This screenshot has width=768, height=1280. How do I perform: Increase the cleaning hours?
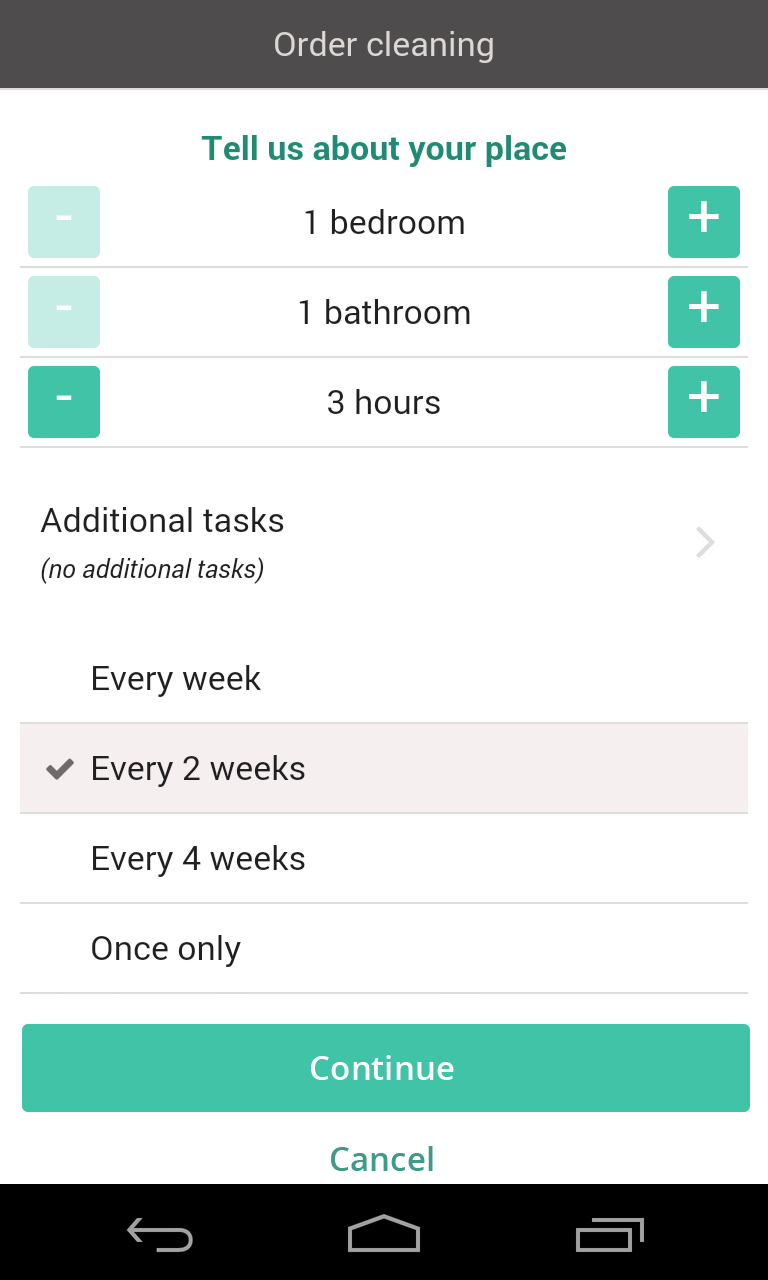pyautogui.click(x=703, y=402)
